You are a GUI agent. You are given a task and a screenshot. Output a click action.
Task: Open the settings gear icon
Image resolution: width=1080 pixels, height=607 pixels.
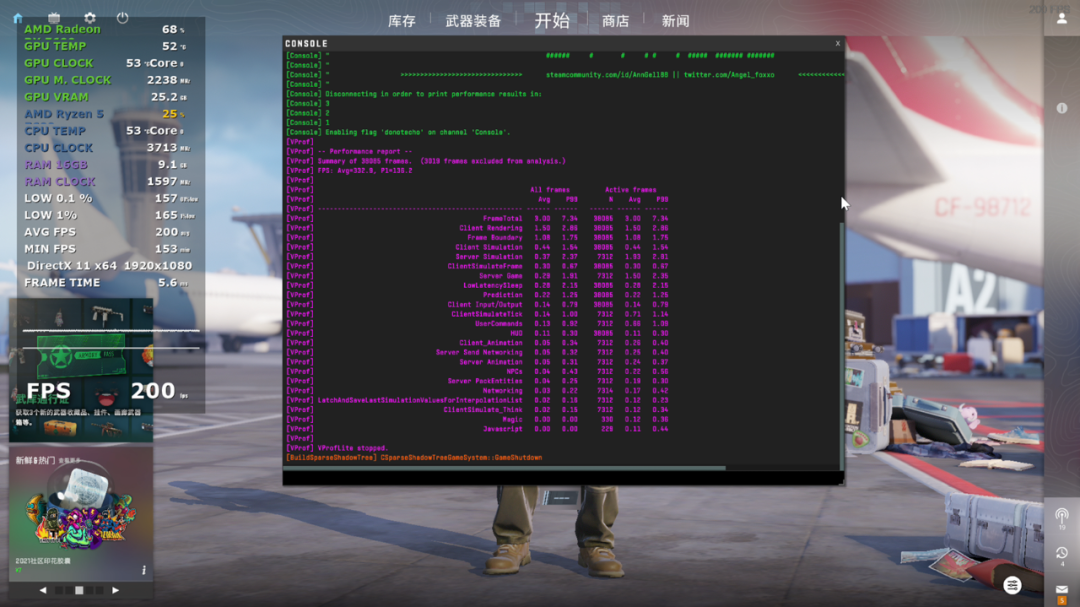90,18
